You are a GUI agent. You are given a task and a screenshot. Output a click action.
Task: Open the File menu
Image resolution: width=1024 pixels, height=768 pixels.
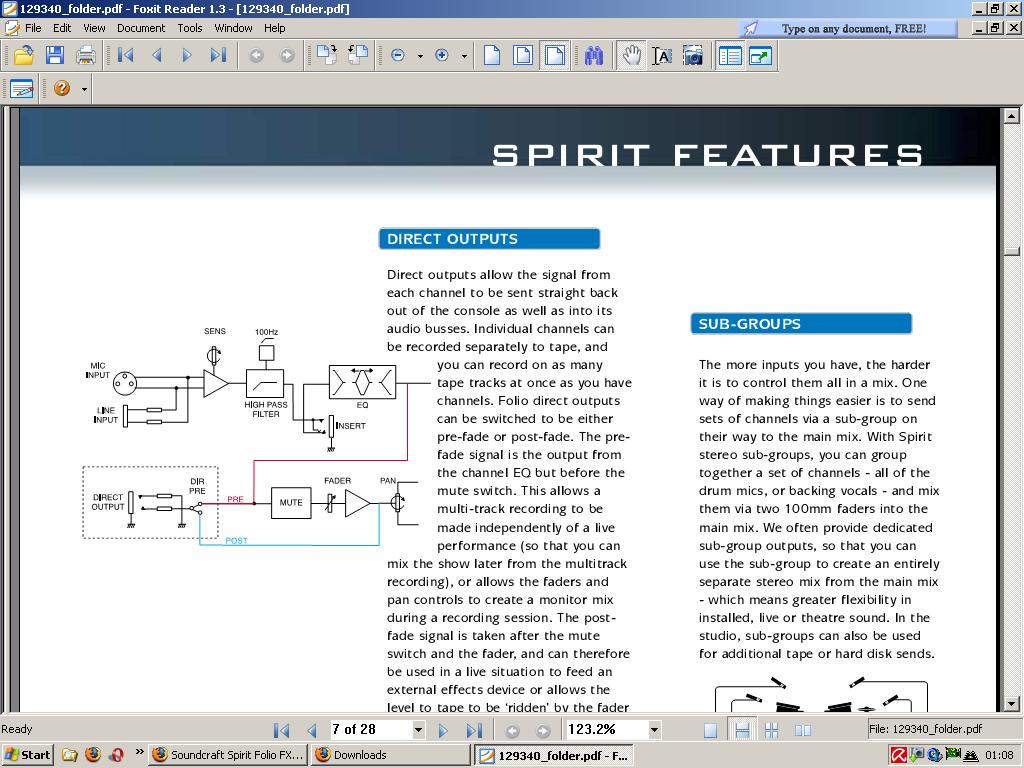pos(33,28)
